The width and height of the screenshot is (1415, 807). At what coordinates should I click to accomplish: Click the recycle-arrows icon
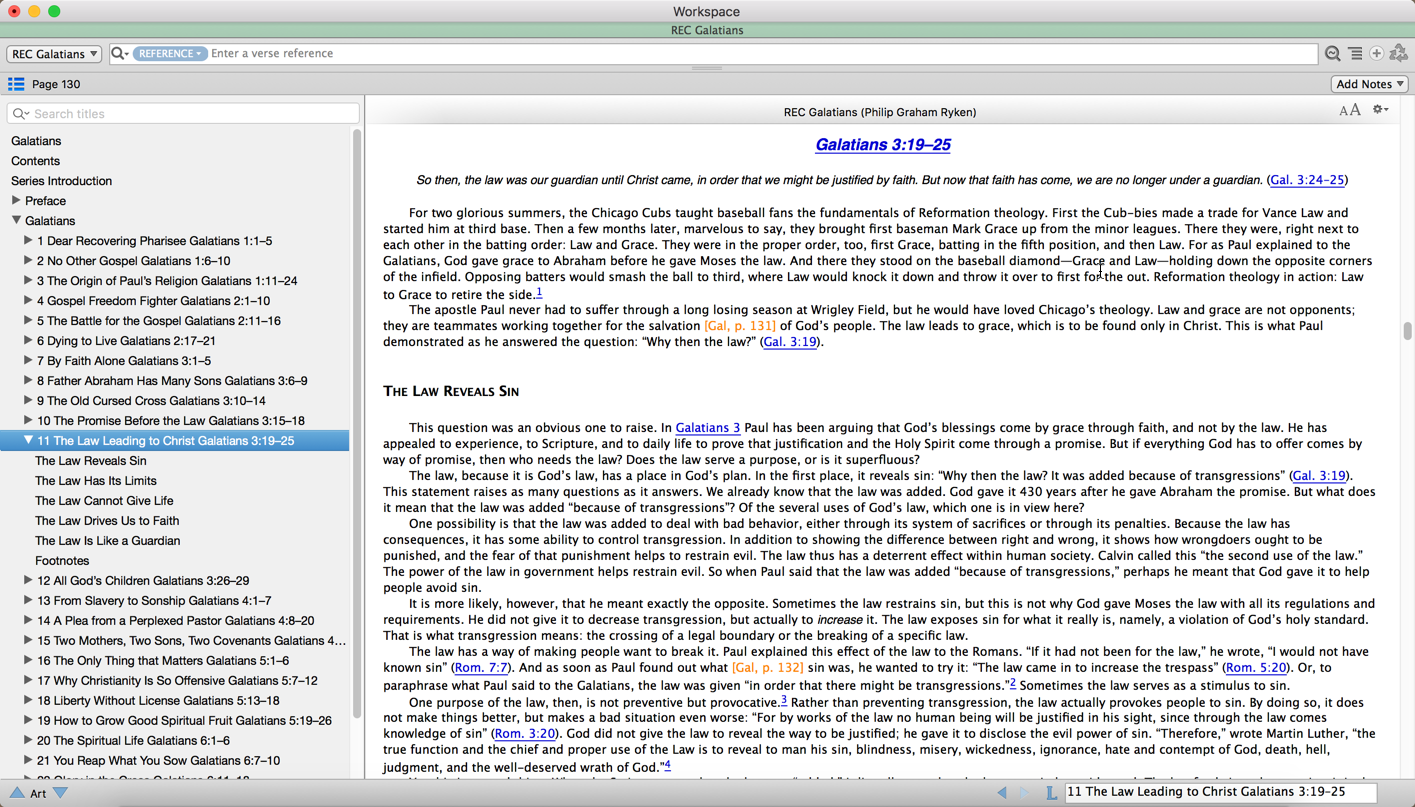pos(1399,54)
